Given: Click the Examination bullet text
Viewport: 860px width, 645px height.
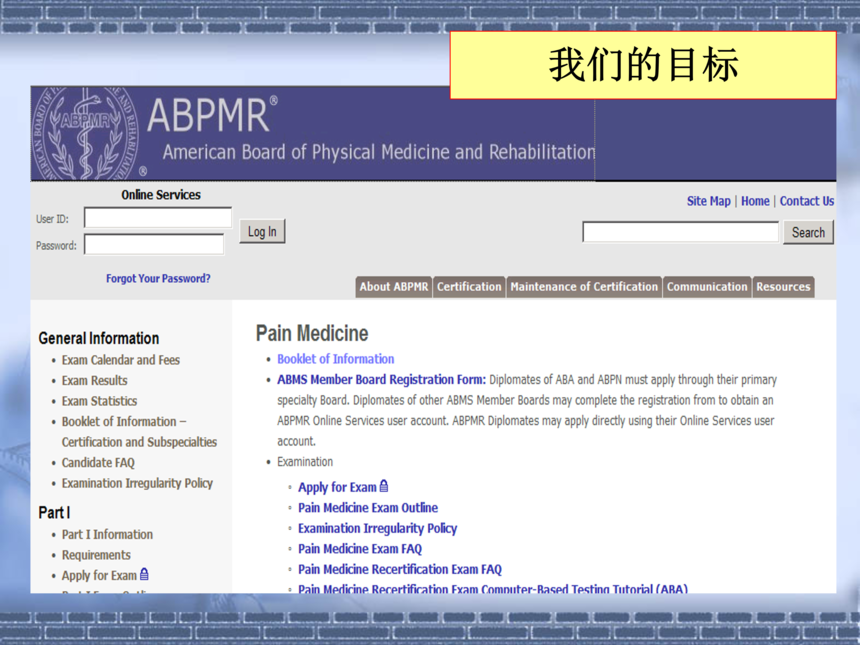Looking at the screenshot, I should coord(305,462).
